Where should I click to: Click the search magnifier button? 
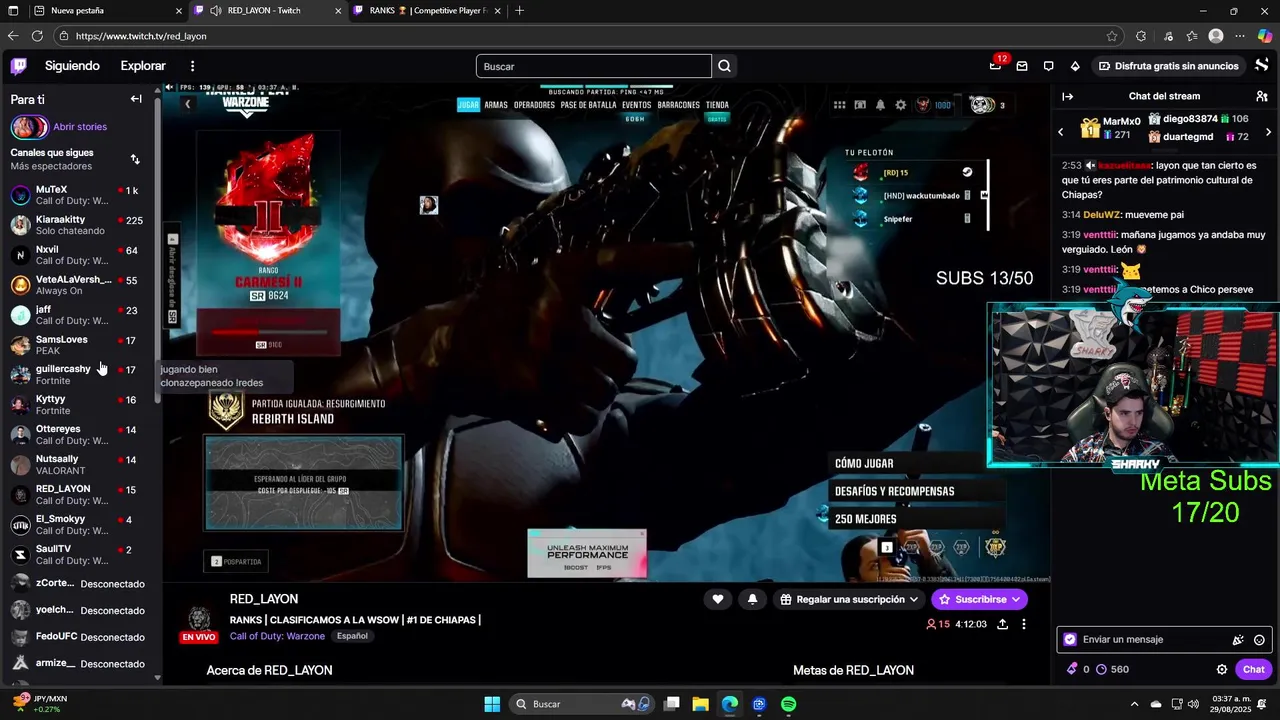click(725, 66)
